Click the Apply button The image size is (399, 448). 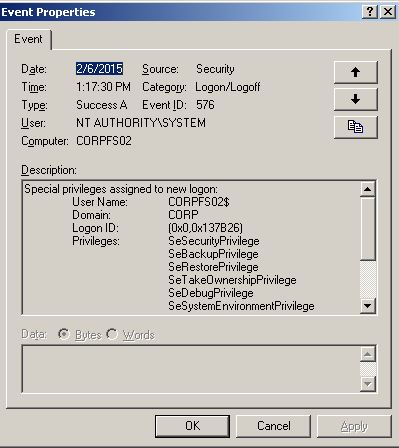pos(354,426)
